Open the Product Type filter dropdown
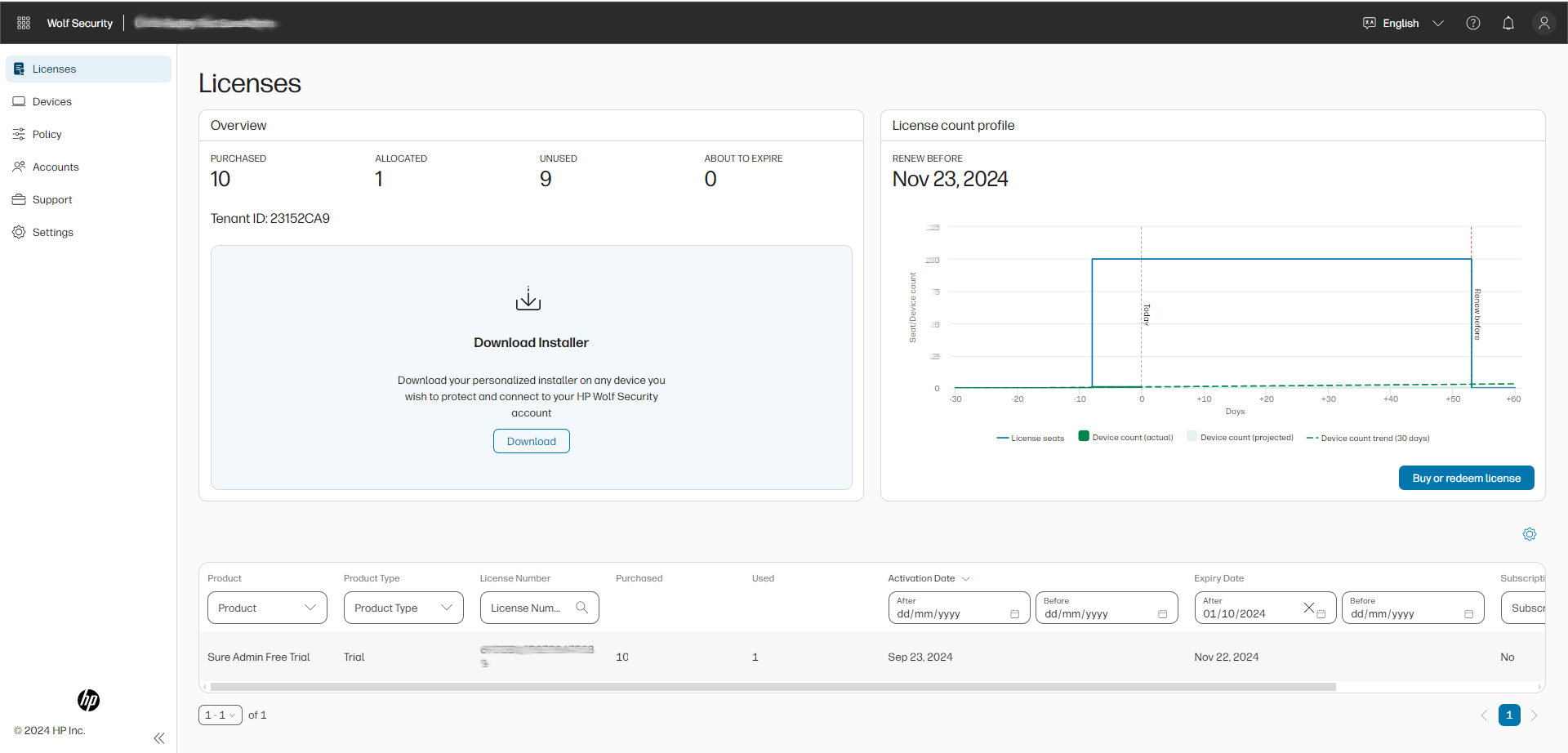 (x=403, y=608)
